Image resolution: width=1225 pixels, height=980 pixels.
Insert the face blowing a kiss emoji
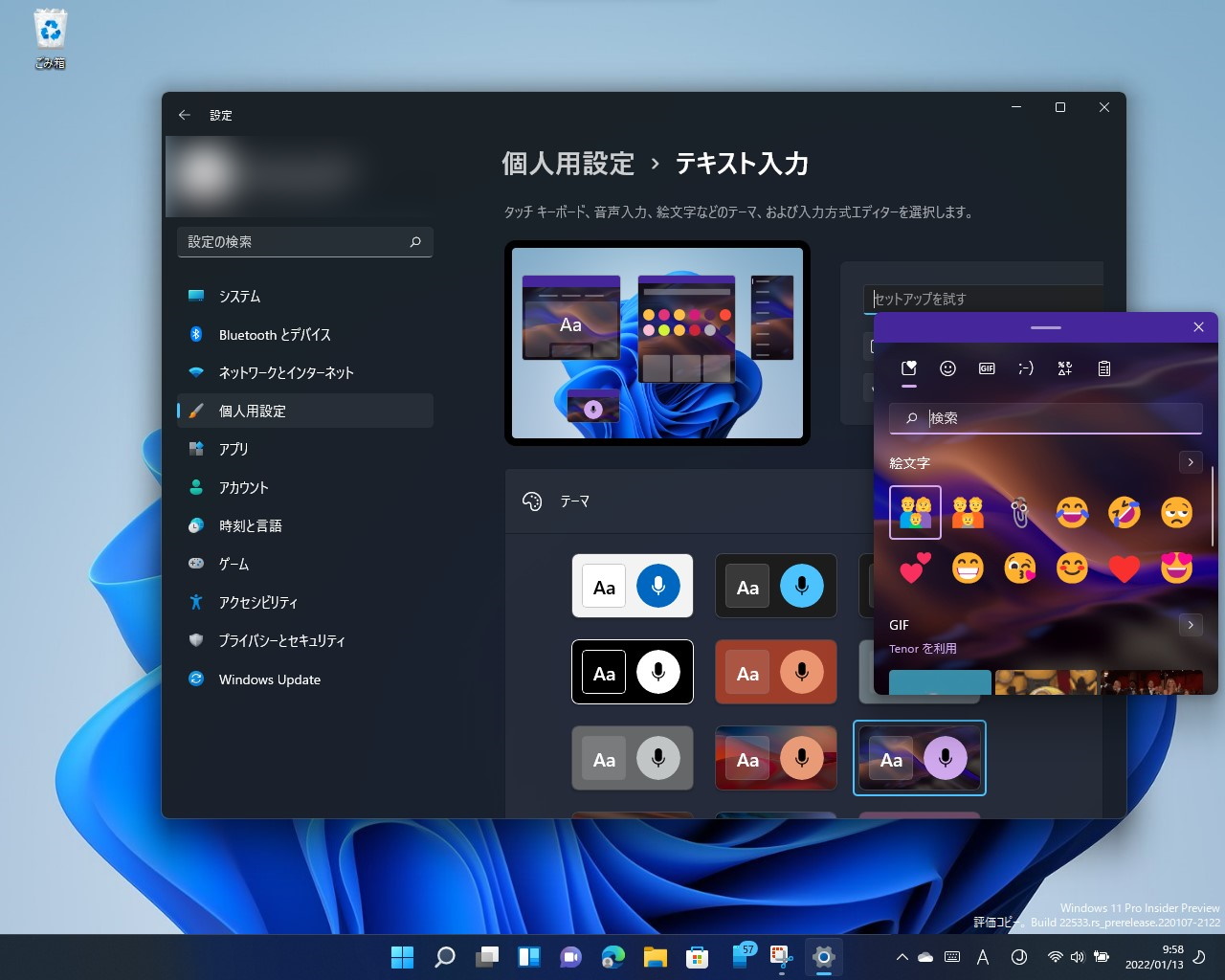click(x=1019, y=568)
